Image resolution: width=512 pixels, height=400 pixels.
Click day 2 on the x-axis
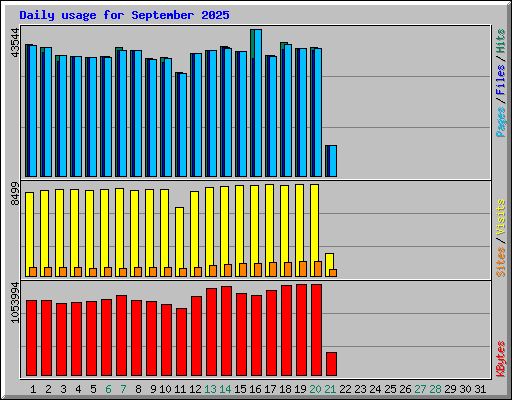click(48, 389)
